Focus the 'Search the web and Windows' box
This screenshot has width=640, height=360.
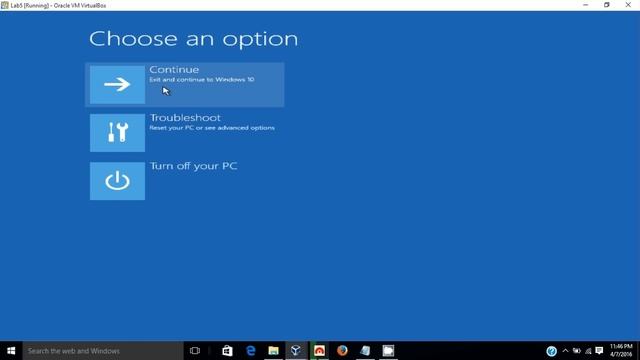[103, 351]
